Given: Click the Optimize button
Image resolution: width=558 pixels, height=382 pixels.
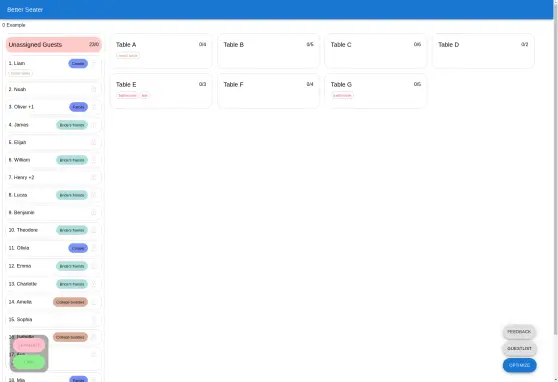Looking at the screenshot, I should point(519,365).
